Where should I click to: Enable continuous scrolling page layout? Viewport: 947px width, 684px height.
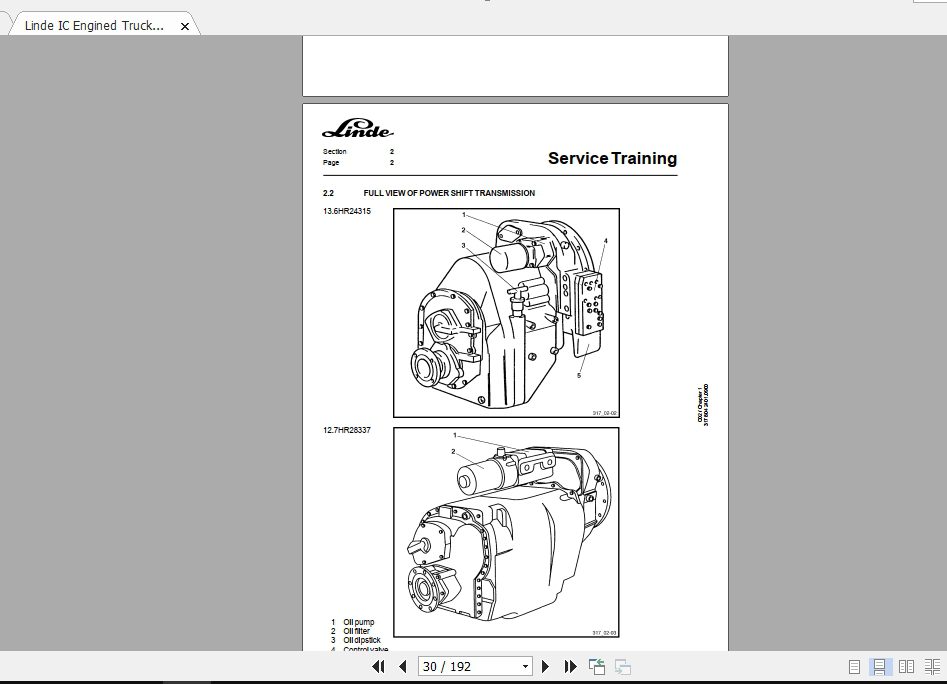point(881,666)
